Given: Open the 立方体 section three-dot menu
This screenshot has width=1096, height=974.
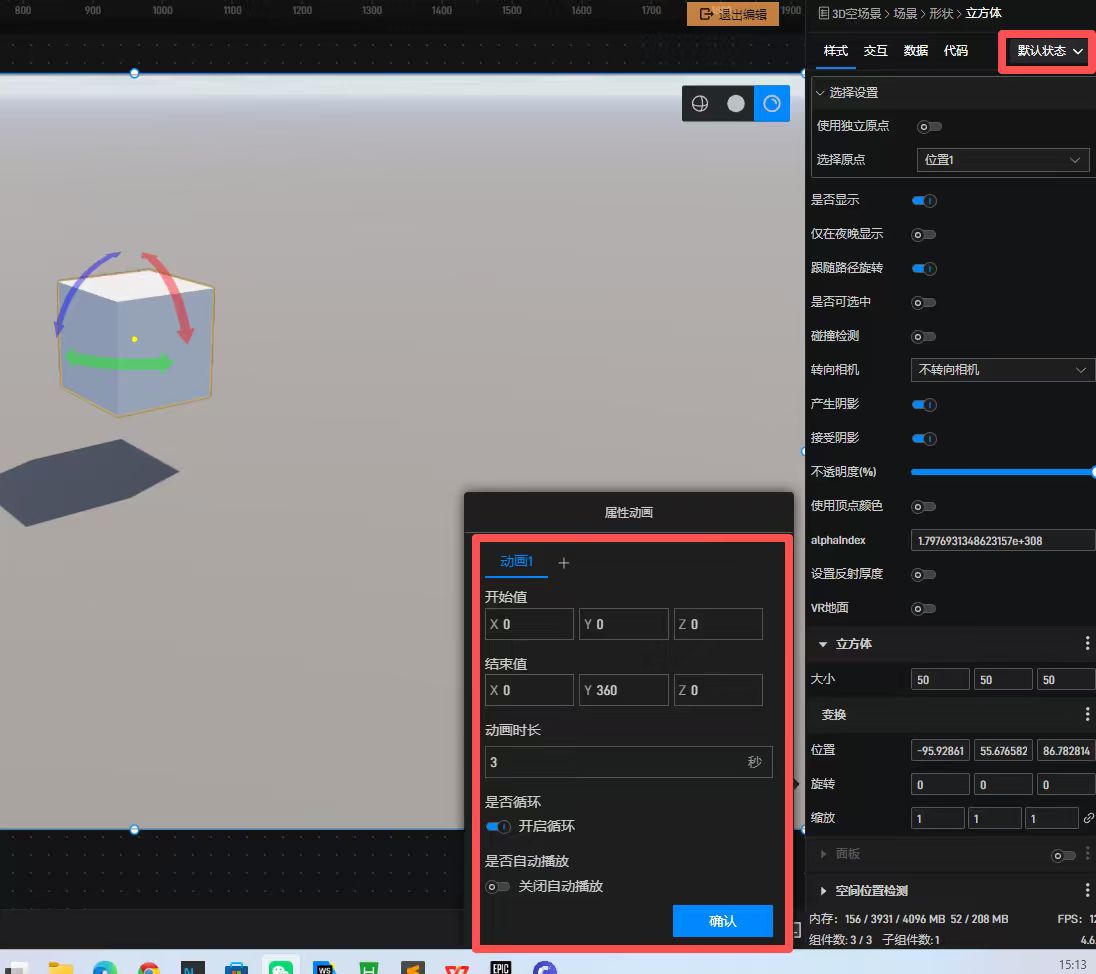Looking at the screenshot, I should [1087, 644].
